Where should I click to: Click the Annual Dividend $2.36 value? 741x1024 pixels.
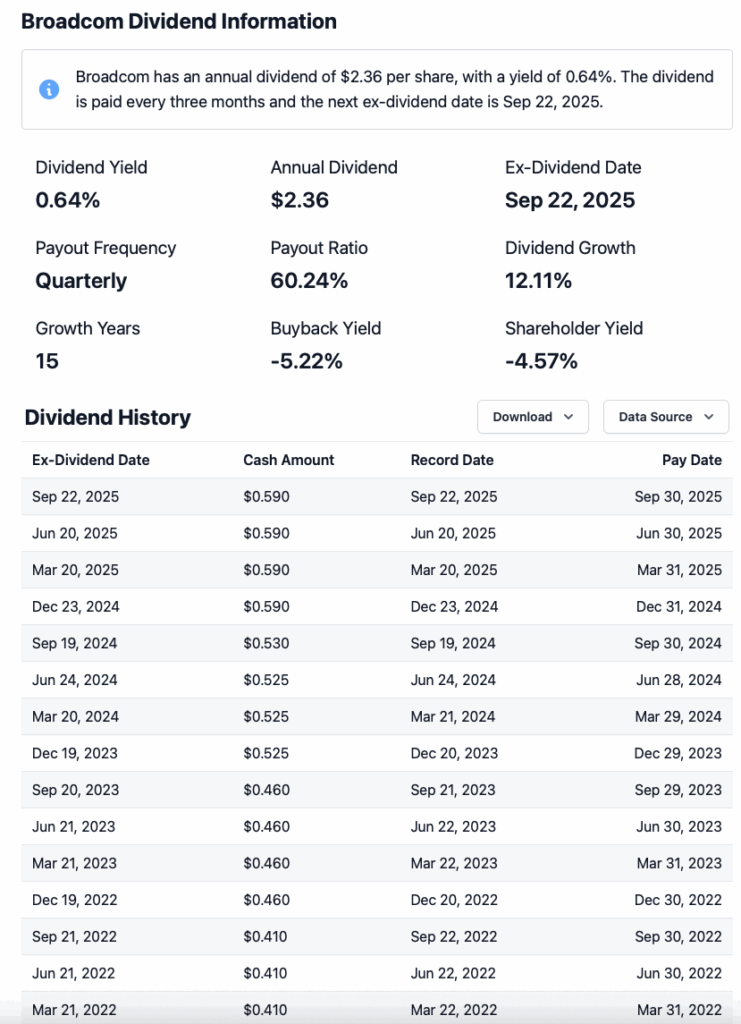[300, 200]
